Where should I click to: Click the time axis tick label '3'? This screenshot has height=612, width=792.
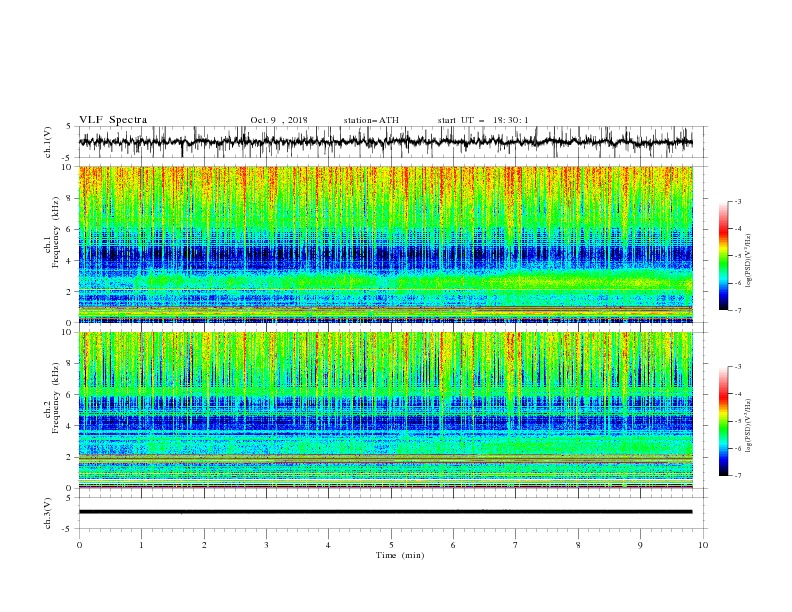pos(266,545)
